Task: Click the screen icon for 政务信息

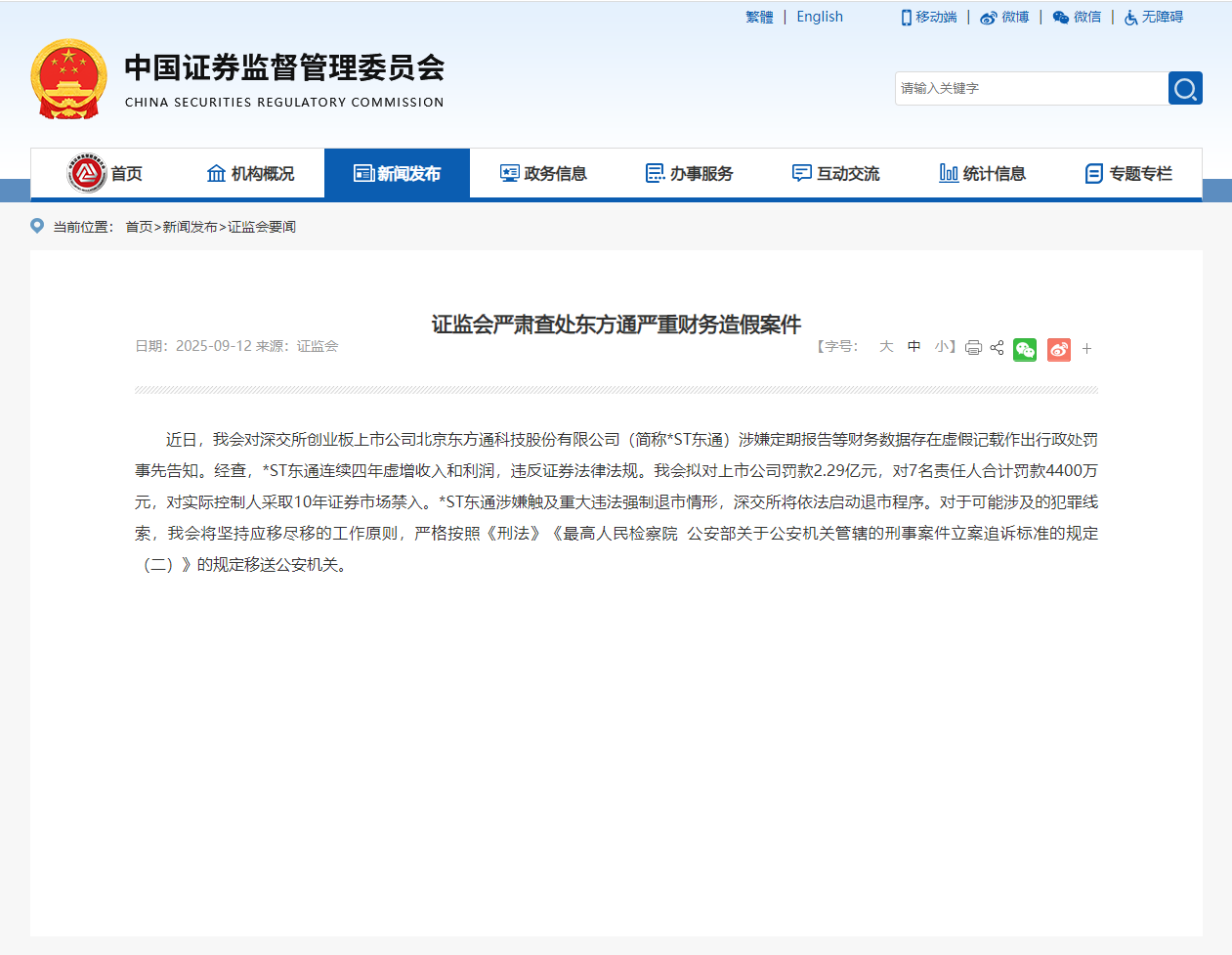Action: click(x=510, y=173)
